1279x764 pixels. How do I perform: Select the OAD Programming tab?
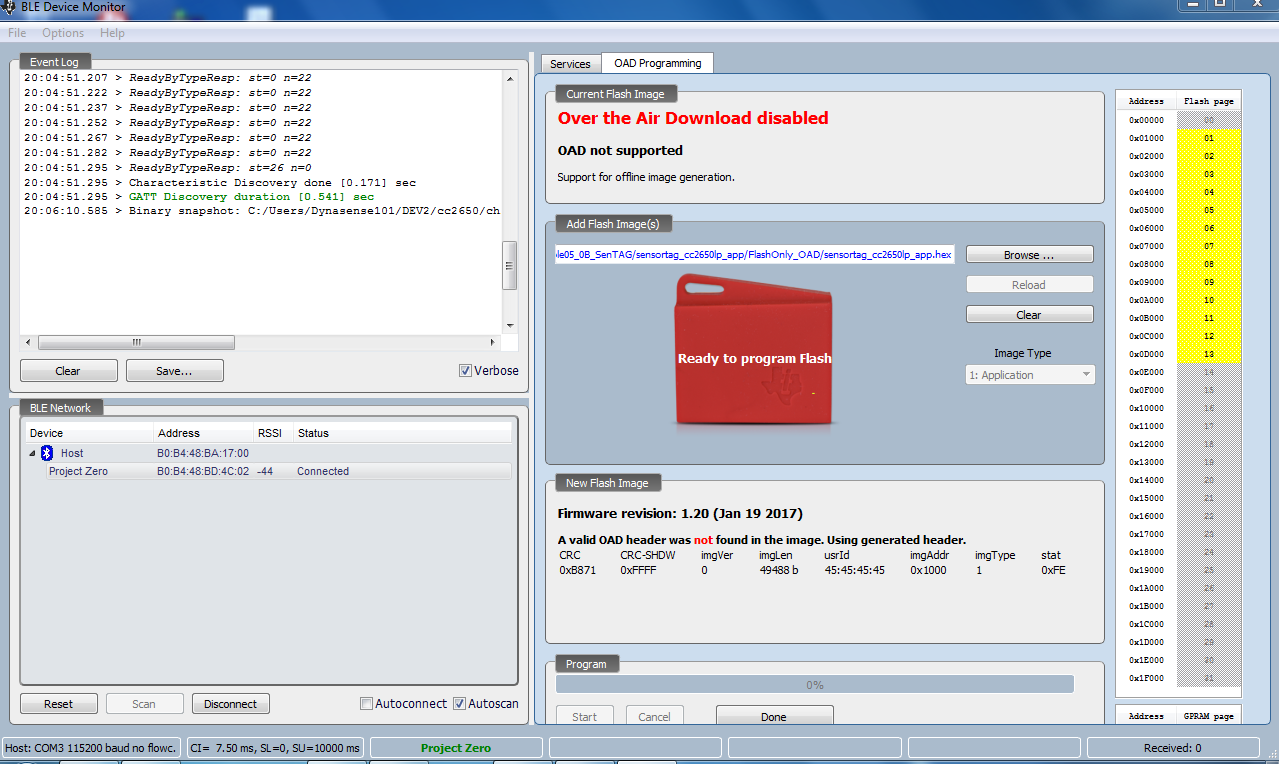(x=657, y=63)
